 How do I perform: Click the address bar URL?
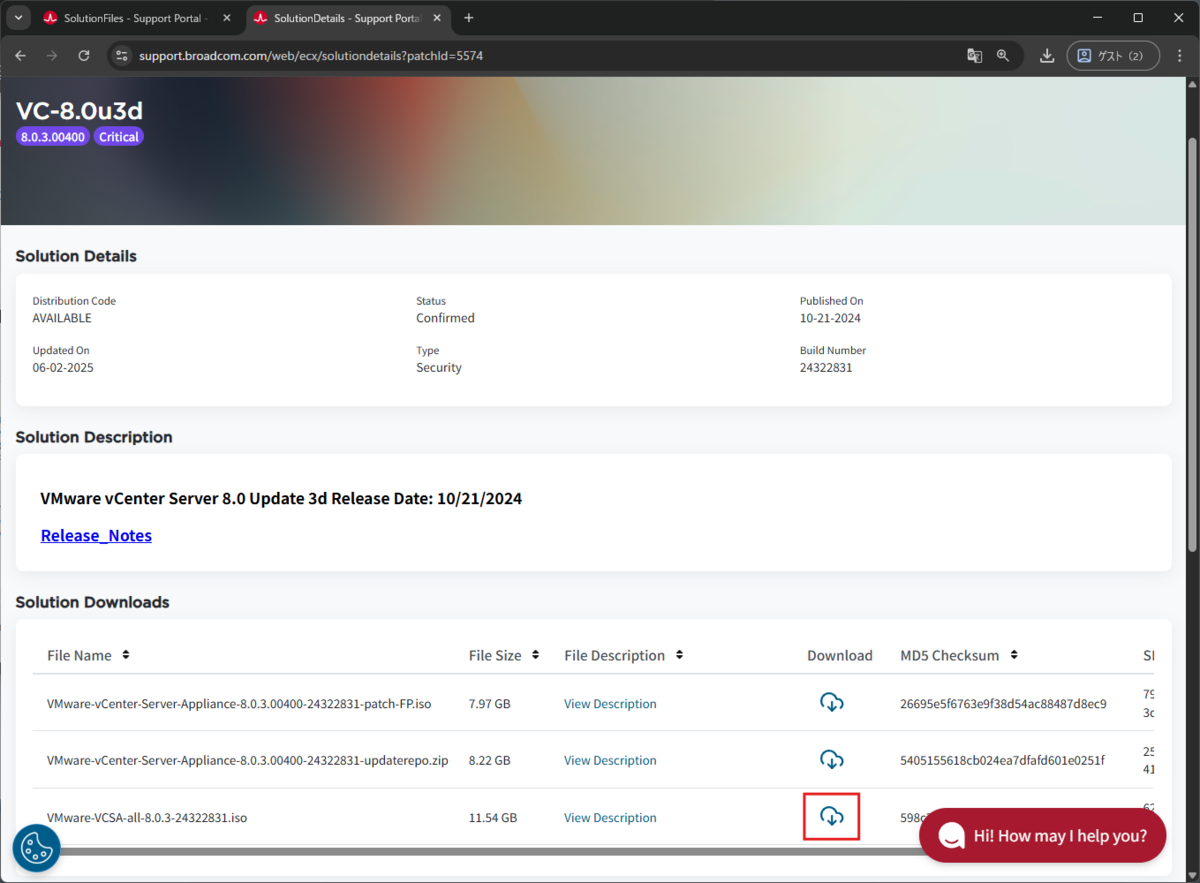tap(311, 56)
